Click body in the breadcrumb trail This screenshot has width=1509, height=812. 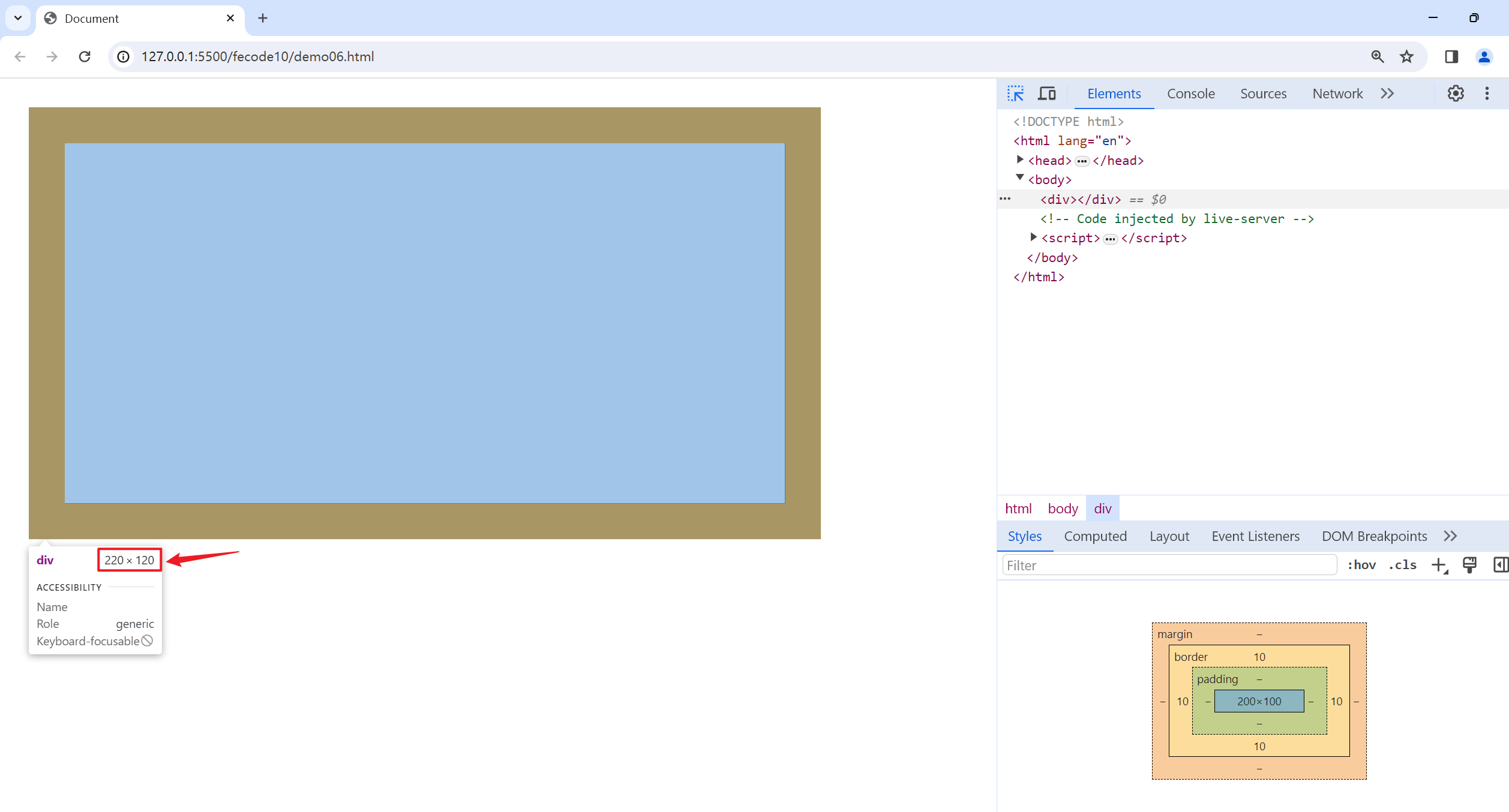(x=1063, y=509)
